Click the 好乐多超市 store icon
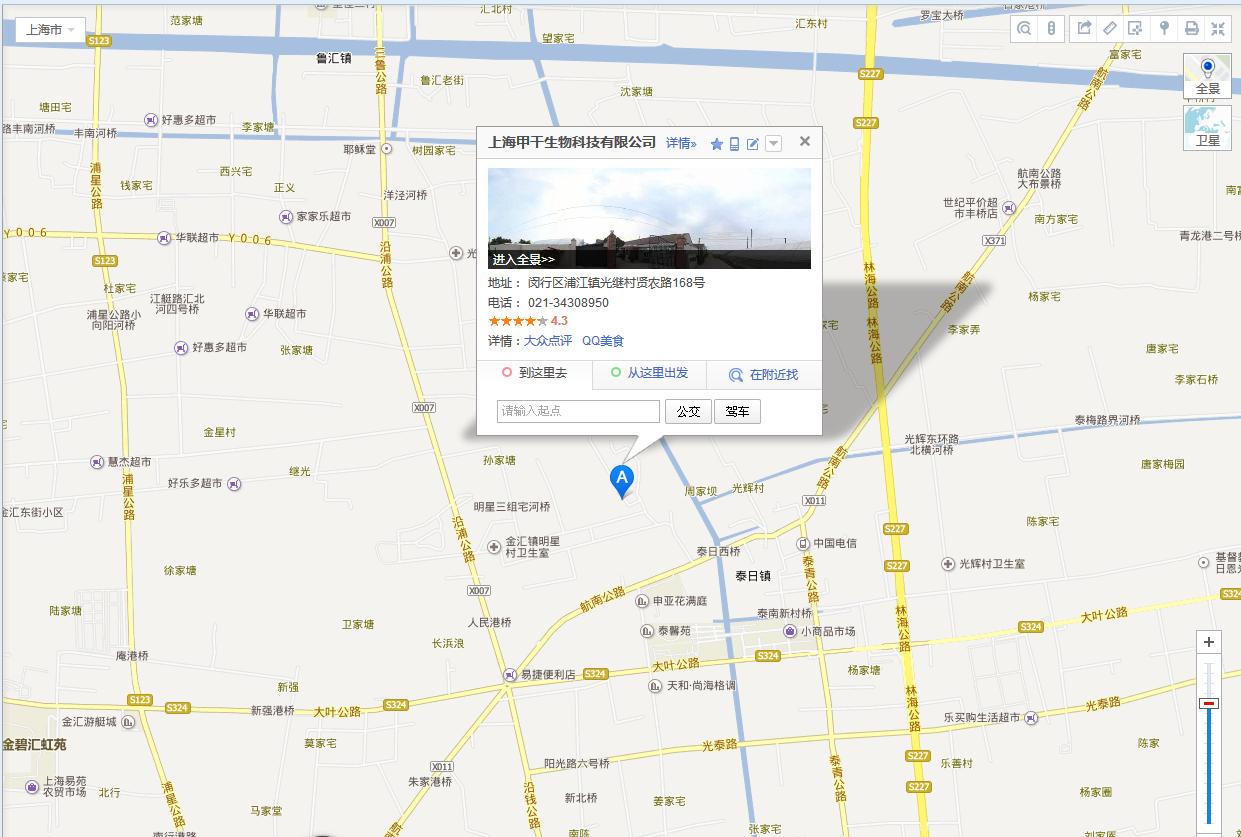The image size is (1241, 837). coord(234,484)
